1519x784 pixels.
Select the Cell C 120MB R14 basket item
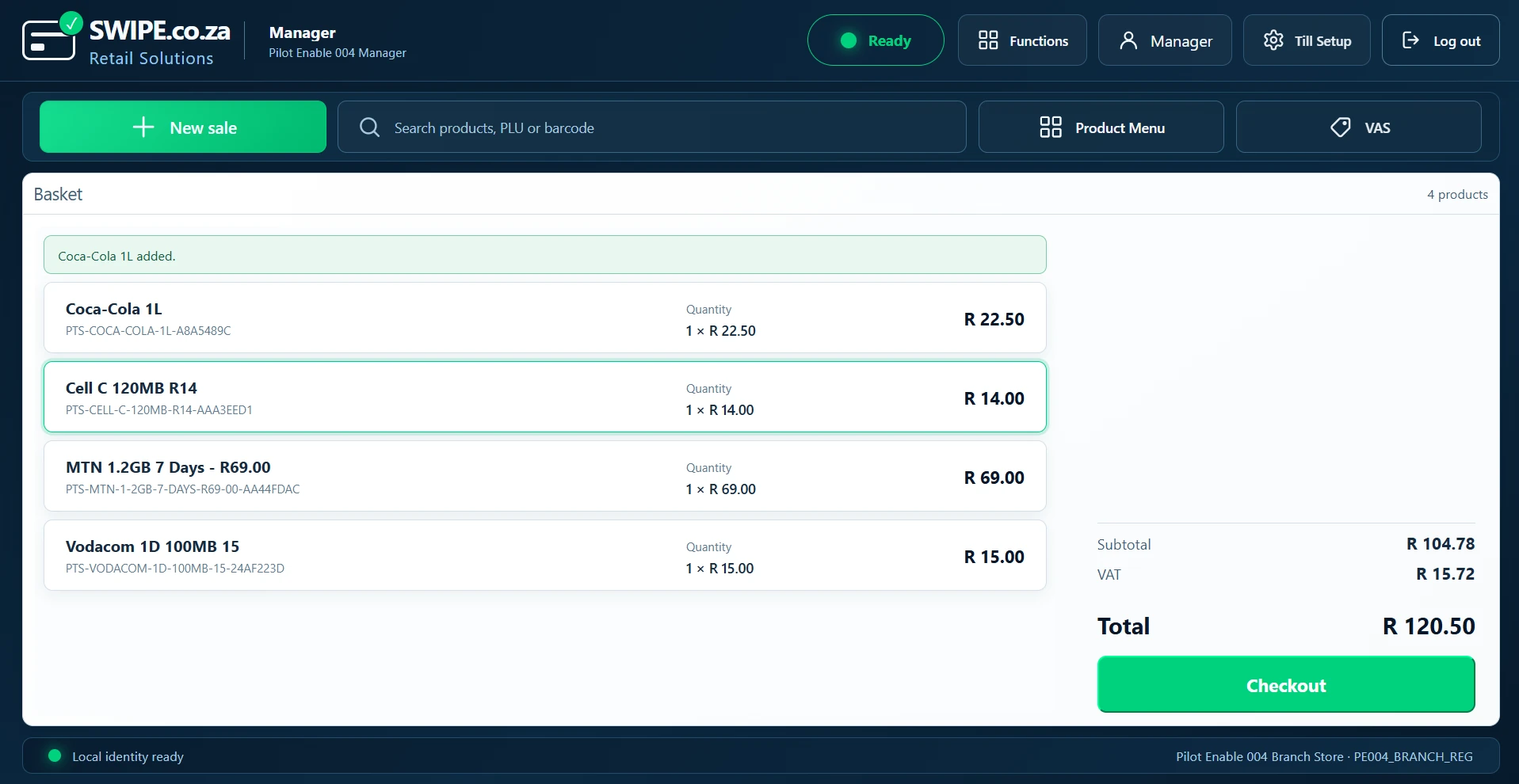click(545, 397)
